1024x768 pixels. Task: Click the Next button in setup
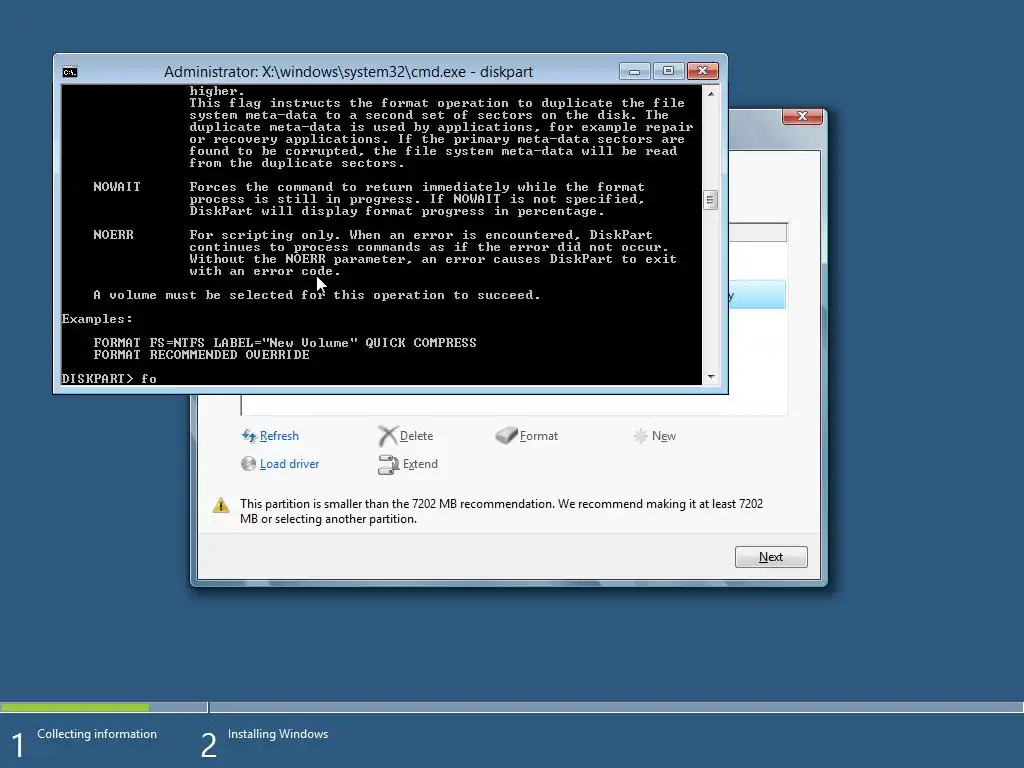pyautogui.click(x=771, y=557)
